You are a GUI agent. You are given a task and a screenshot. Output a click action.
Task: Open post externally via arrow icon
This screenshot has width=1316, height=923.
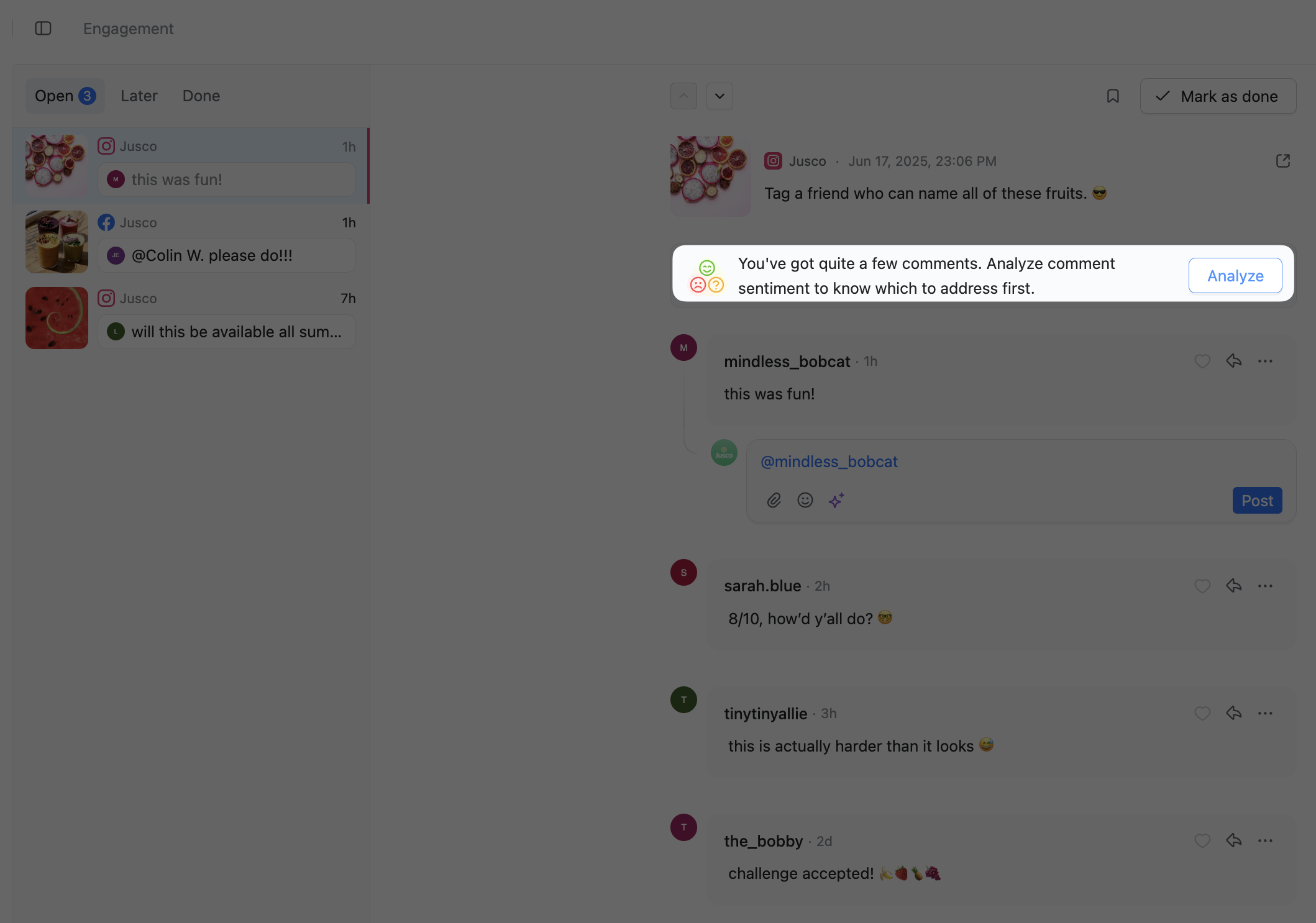coord(1283,161)
